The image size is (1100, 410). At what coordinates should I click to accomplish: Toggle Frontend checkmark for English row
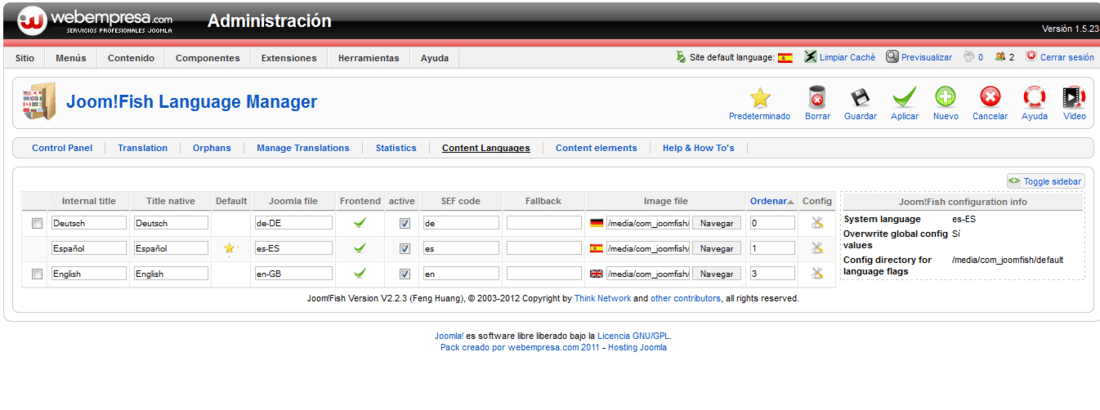coord(360,273)
